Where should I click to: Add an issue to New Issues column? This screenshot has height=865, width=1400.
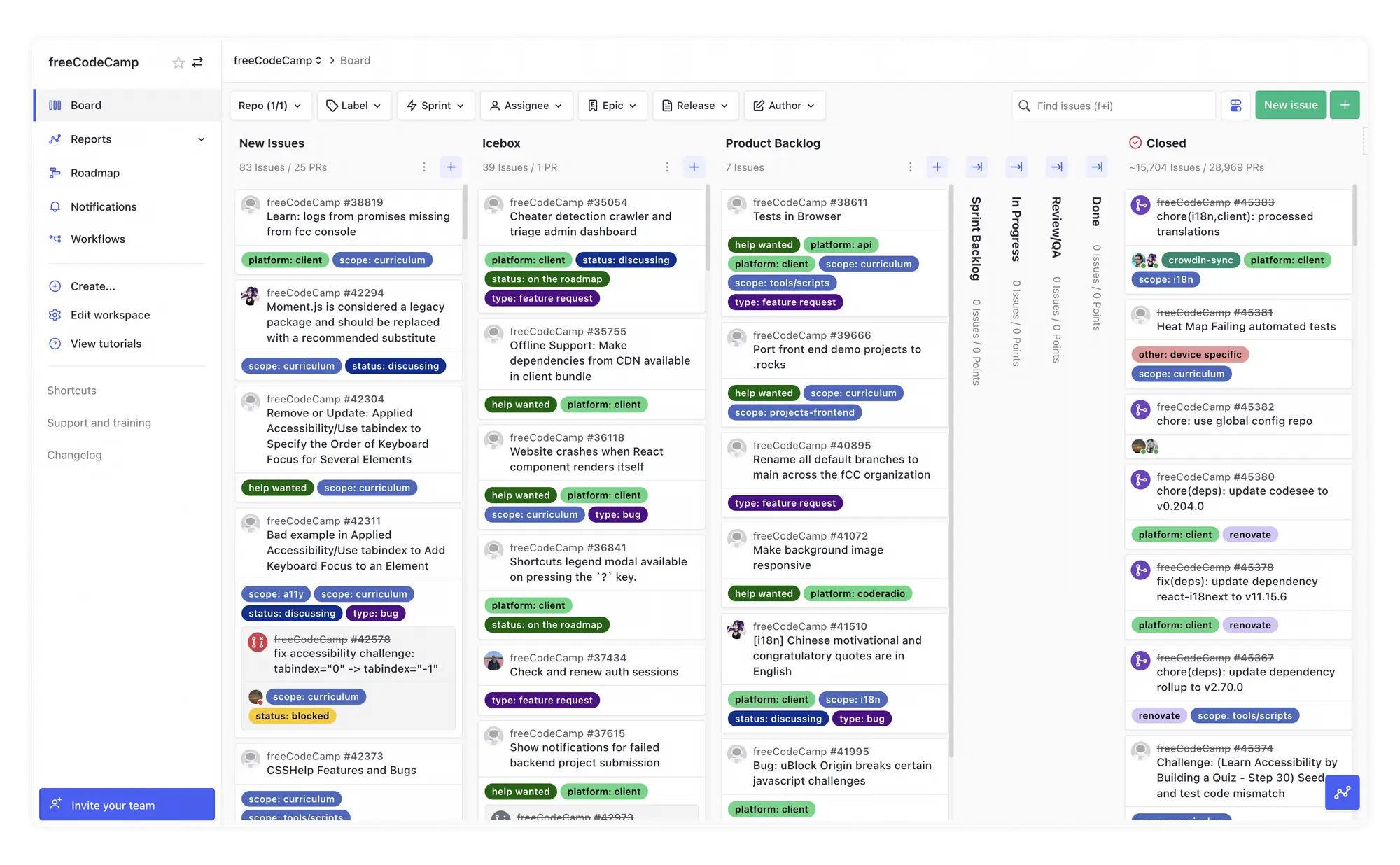click(x=451, y=167)
